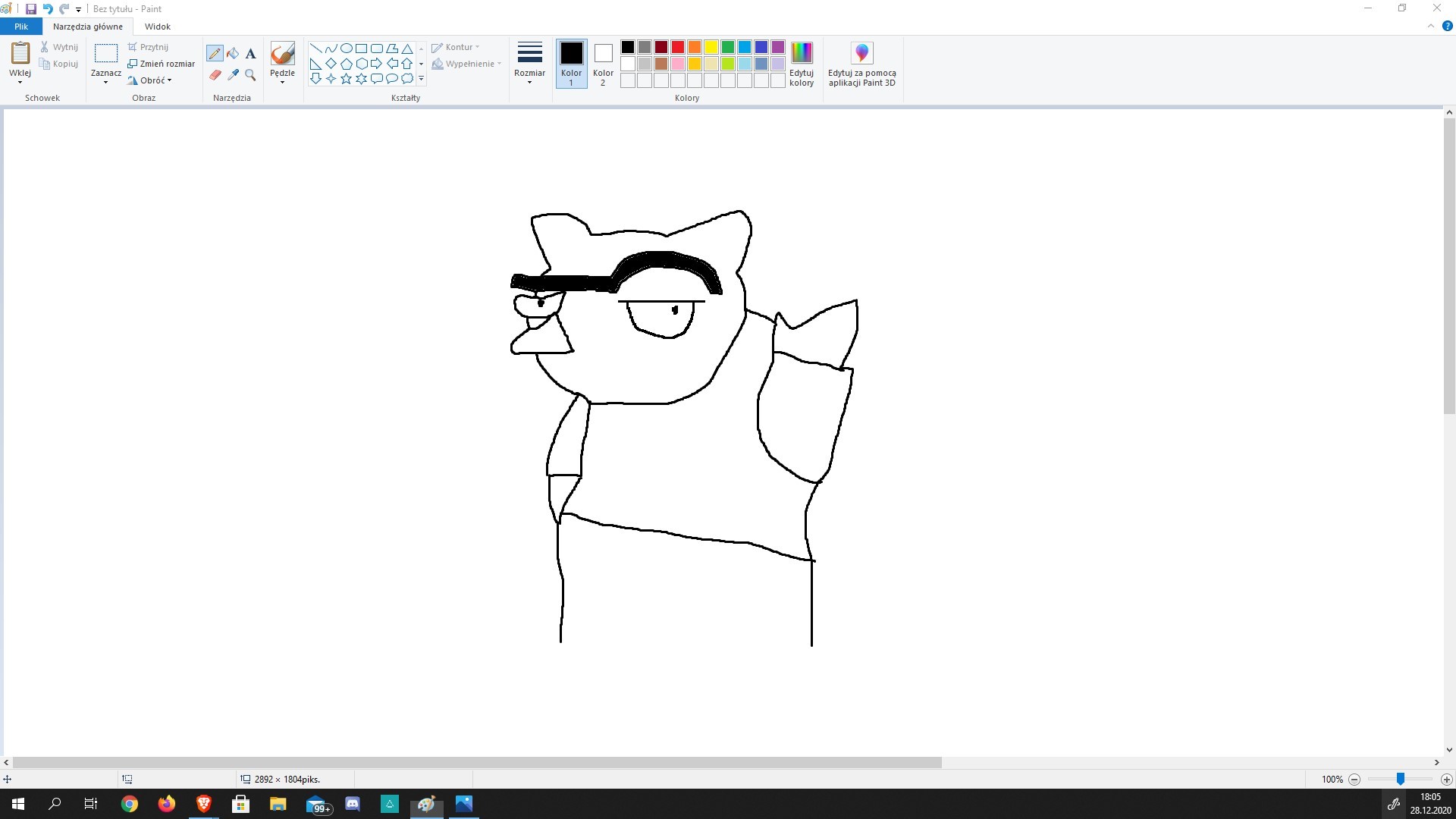The height and width of the screenshot is (819, 1456).
Task: Click the zoom slider handle
Action: 1401,779
